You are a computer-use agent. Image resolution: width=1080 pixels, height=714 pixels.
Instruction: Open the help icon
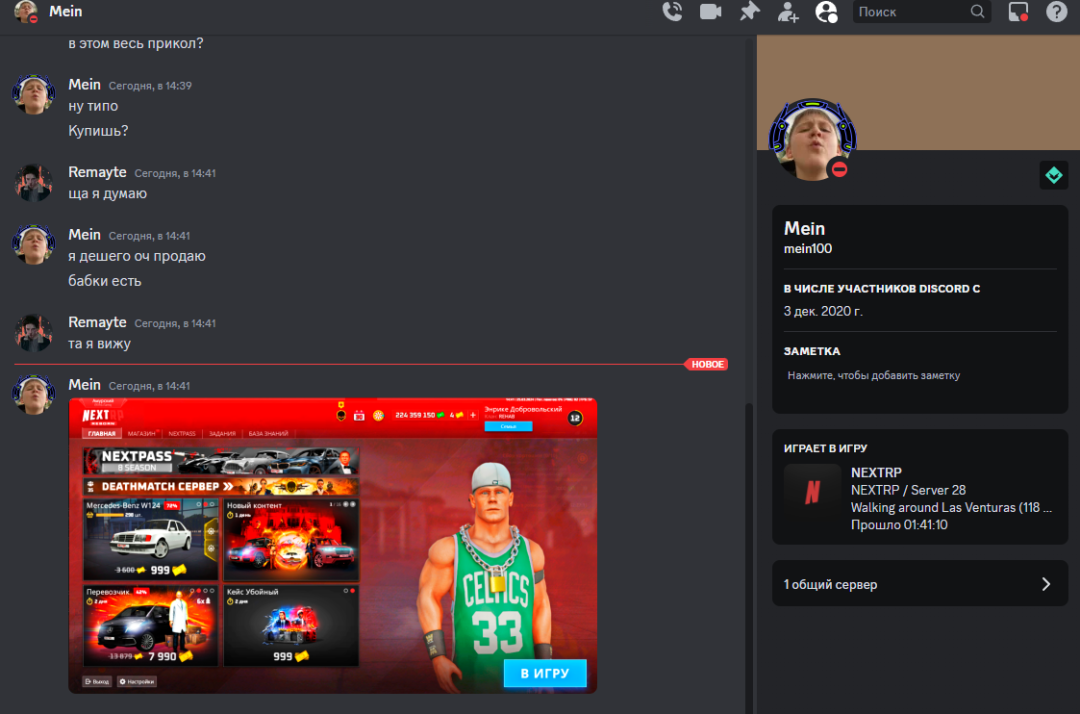(1056, 12)
